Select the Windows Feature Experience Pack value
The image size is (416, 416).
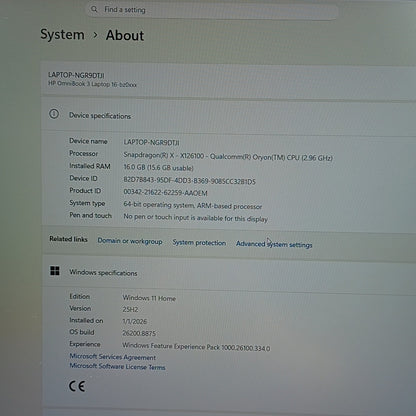(196, 347)
